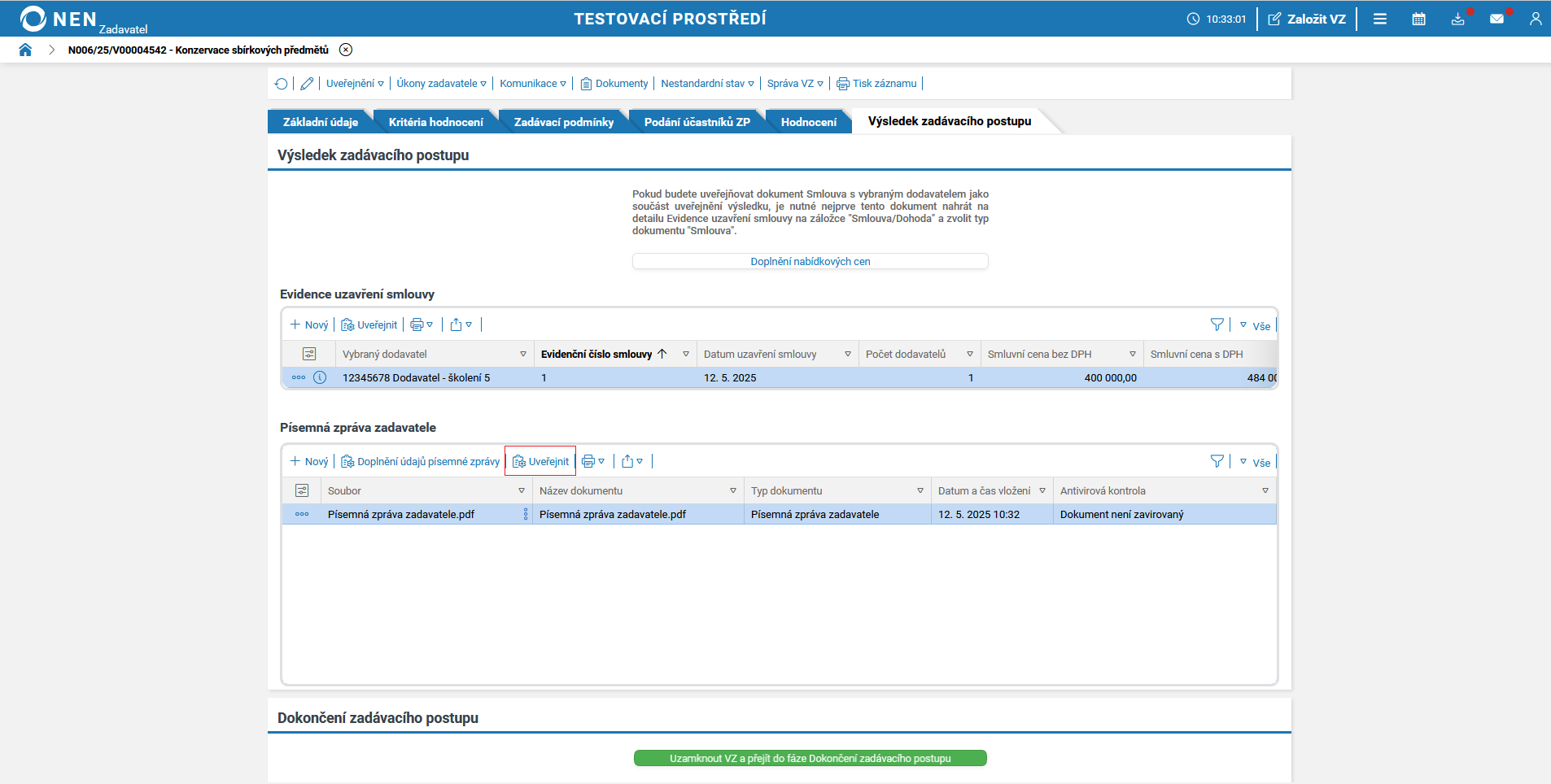Click the green Uzamknout VZ button

pyautogui.click(x=810, y=758)
